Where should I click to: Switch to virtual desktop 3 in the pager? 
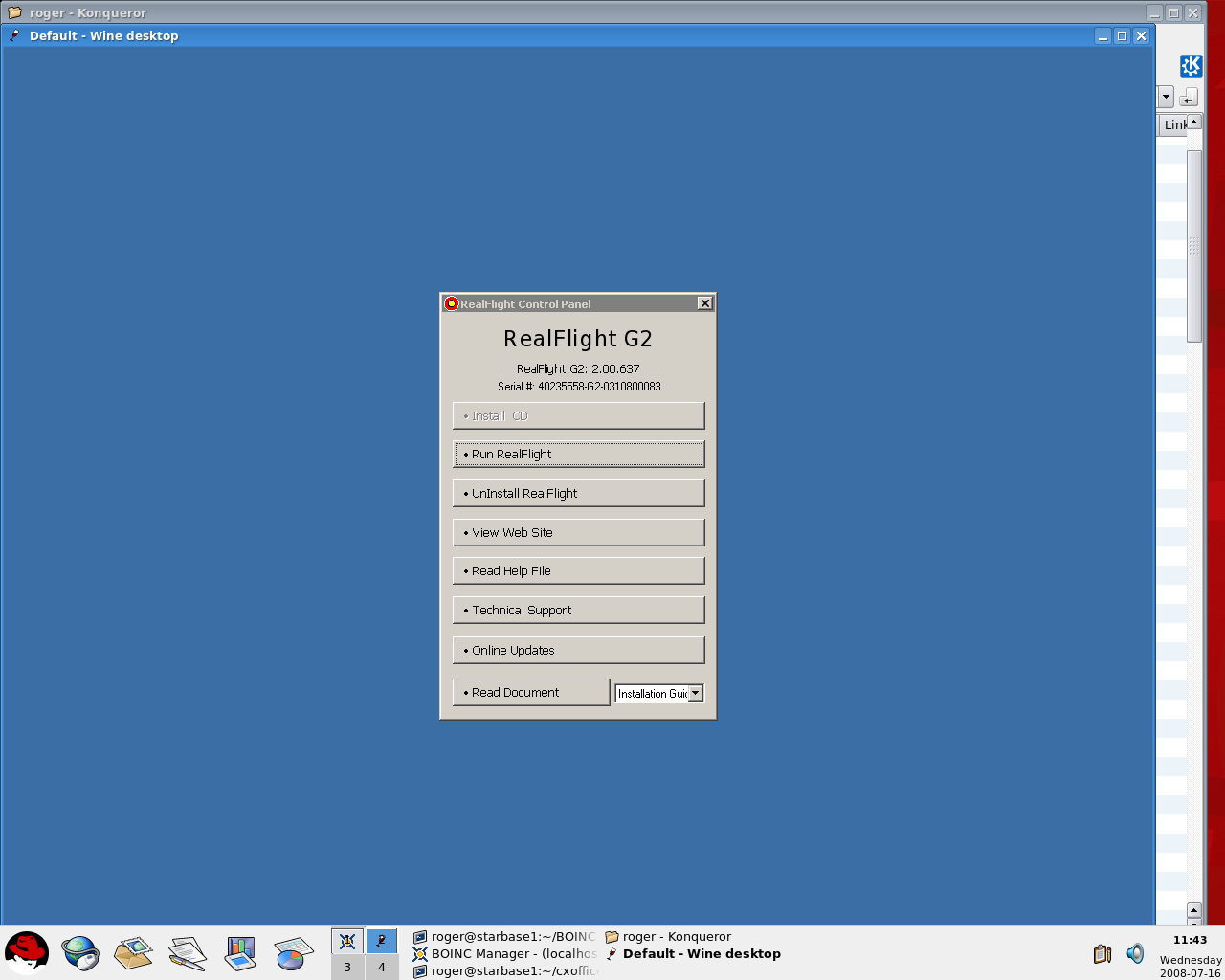(x=346, y=967)
